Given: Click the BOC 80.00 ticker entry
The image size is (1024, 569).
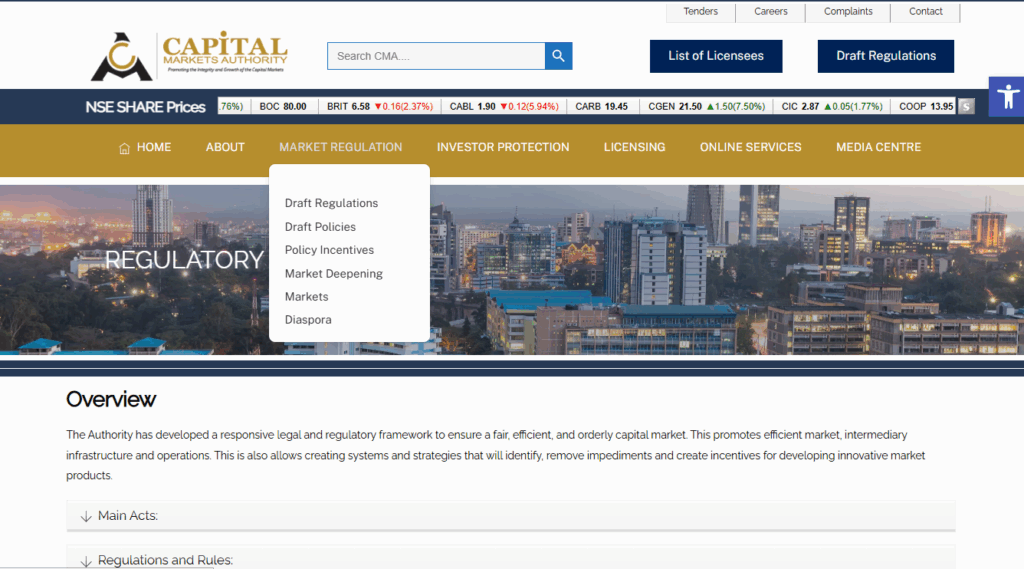Looking at the screenshot, I should point(283,106).
